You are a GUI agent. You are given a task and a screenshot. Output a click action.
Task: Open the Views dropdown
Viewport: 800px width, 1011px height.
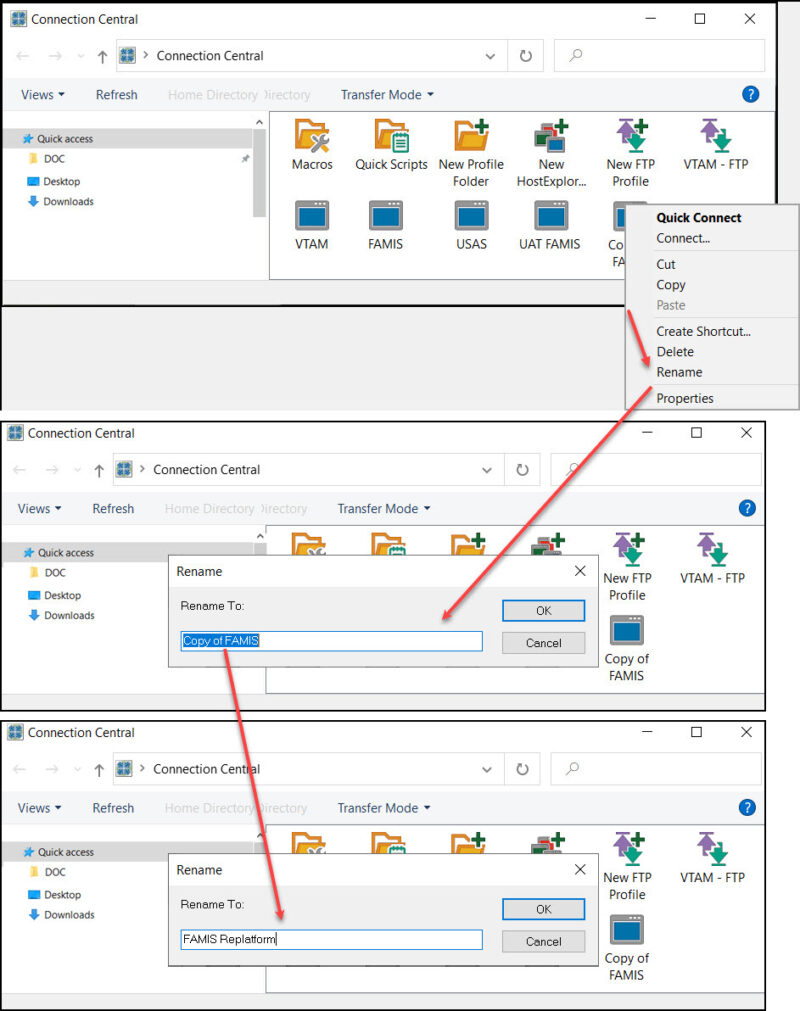tap(41, 94)
